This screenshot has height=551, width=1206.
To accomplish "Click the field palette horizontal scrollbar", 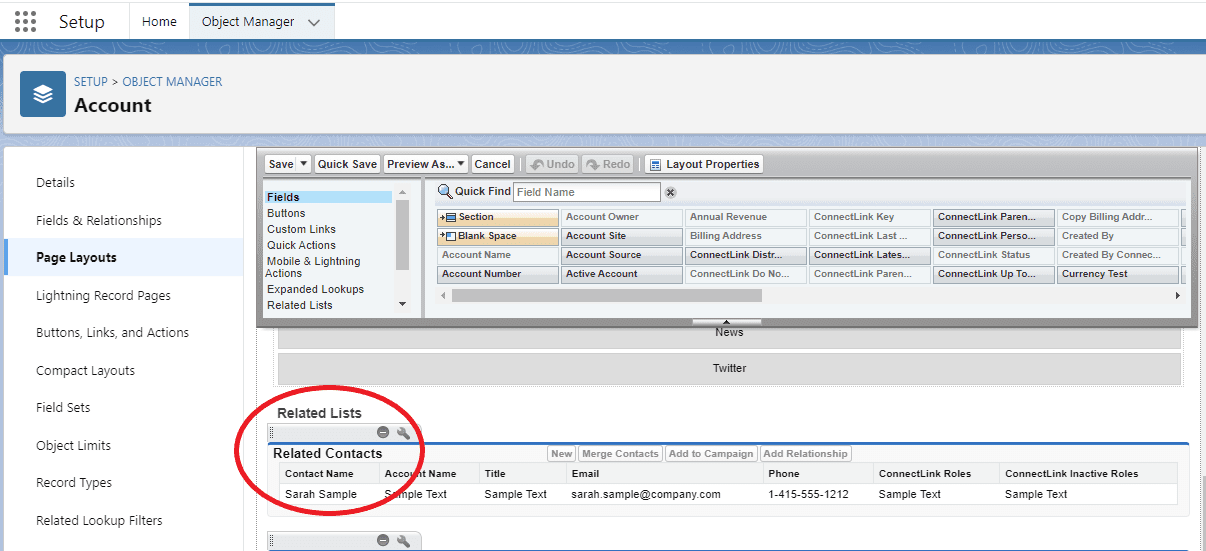I will [x=606, y=296].
